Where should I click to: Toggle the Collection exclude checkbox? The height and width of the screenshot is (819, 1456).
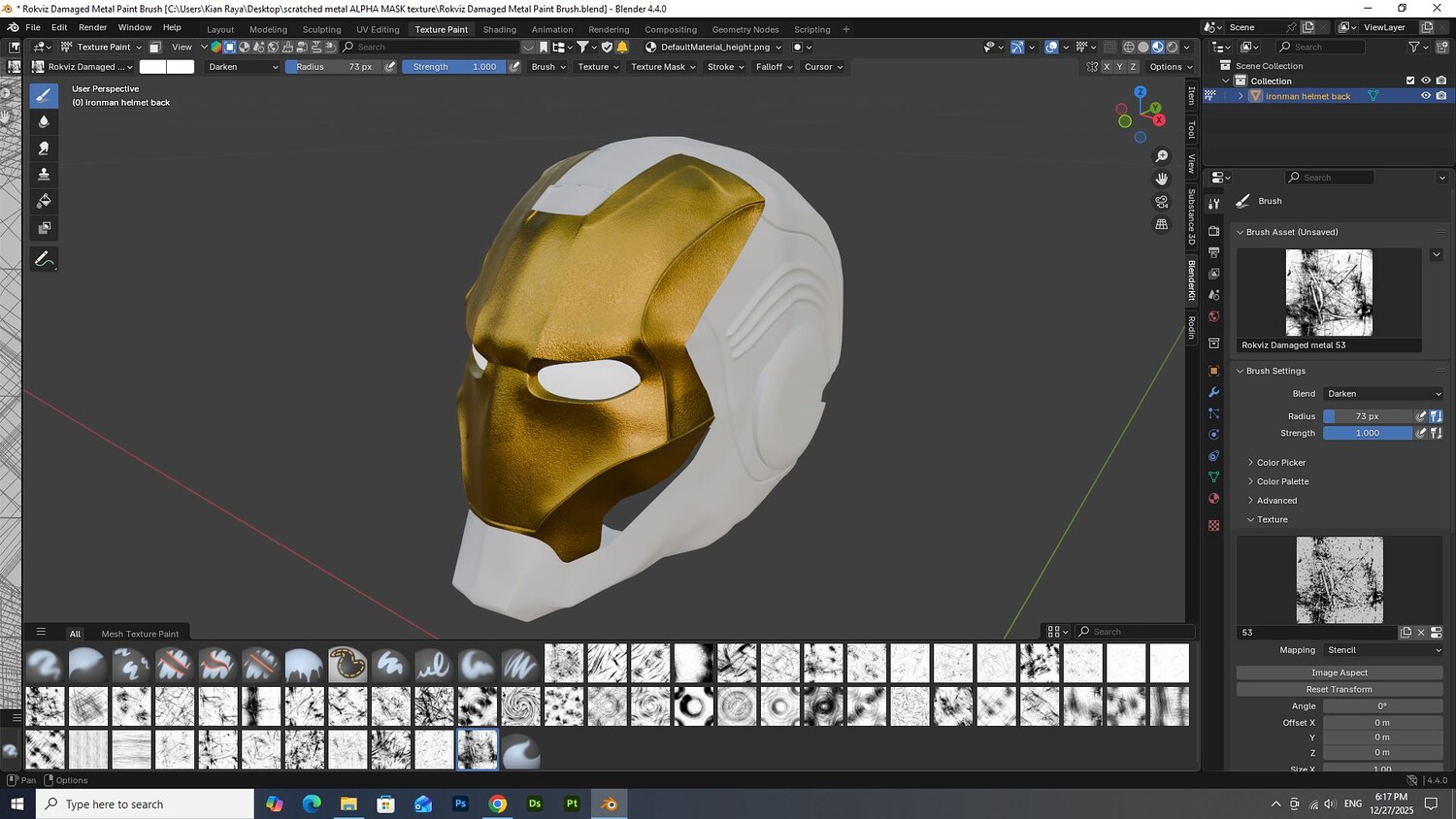(x=1410, y=81)
